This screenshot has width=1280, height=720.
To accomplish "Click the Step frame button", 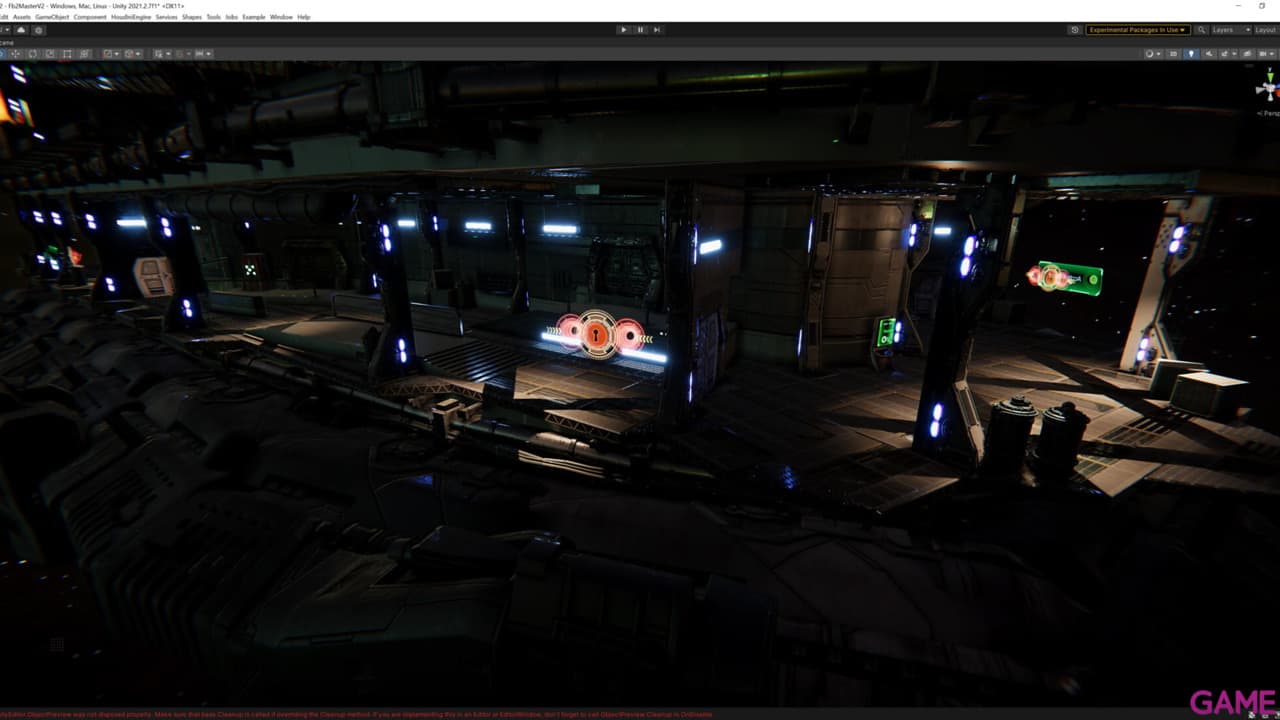I will click(657, 30).
